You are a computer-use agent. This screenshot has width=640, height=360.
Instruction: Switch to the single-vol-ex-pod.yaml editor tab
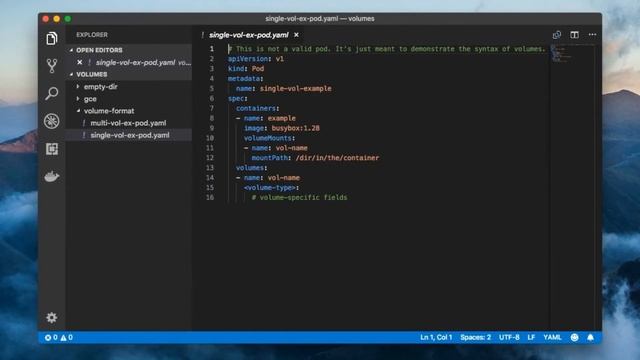click(249, 35)
